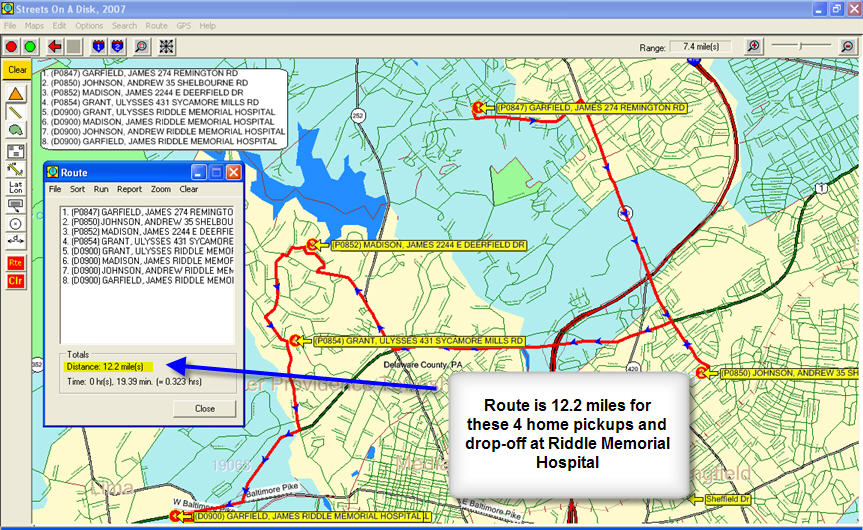This screenshot has width=863, height=530.
Task: Select the label pointer tool icon
Action: pos(15,205)
